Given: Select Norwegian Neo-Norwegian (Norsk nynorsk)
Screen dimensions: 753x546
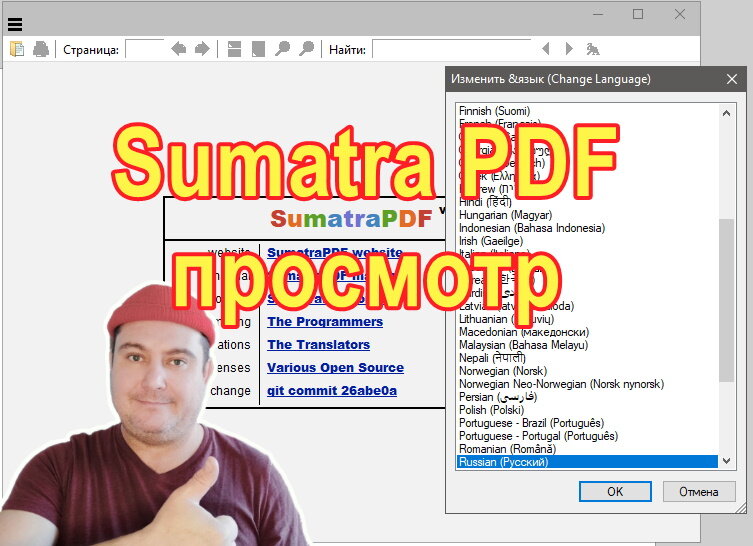Looking at the screenshot, I should tap(587, 384).
